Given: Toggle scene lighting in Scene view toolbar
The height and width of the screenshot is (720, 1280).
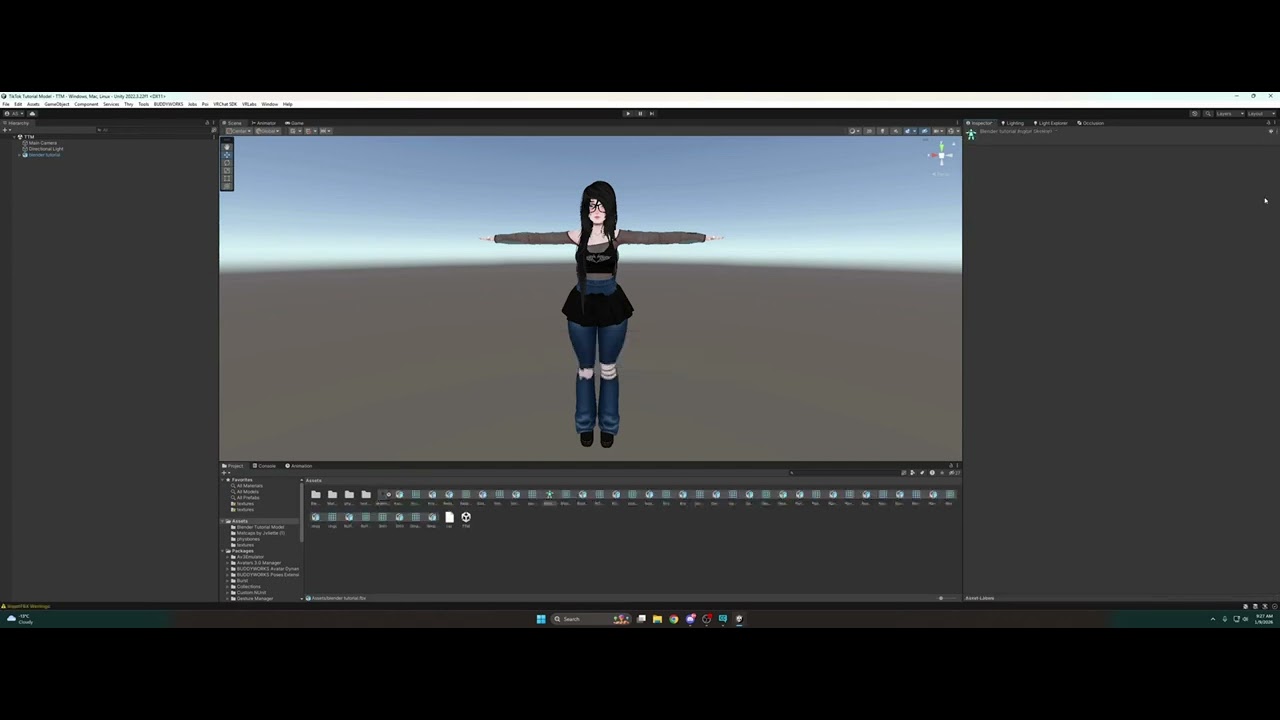Looking at the screenshot, I should click(882, 131).
